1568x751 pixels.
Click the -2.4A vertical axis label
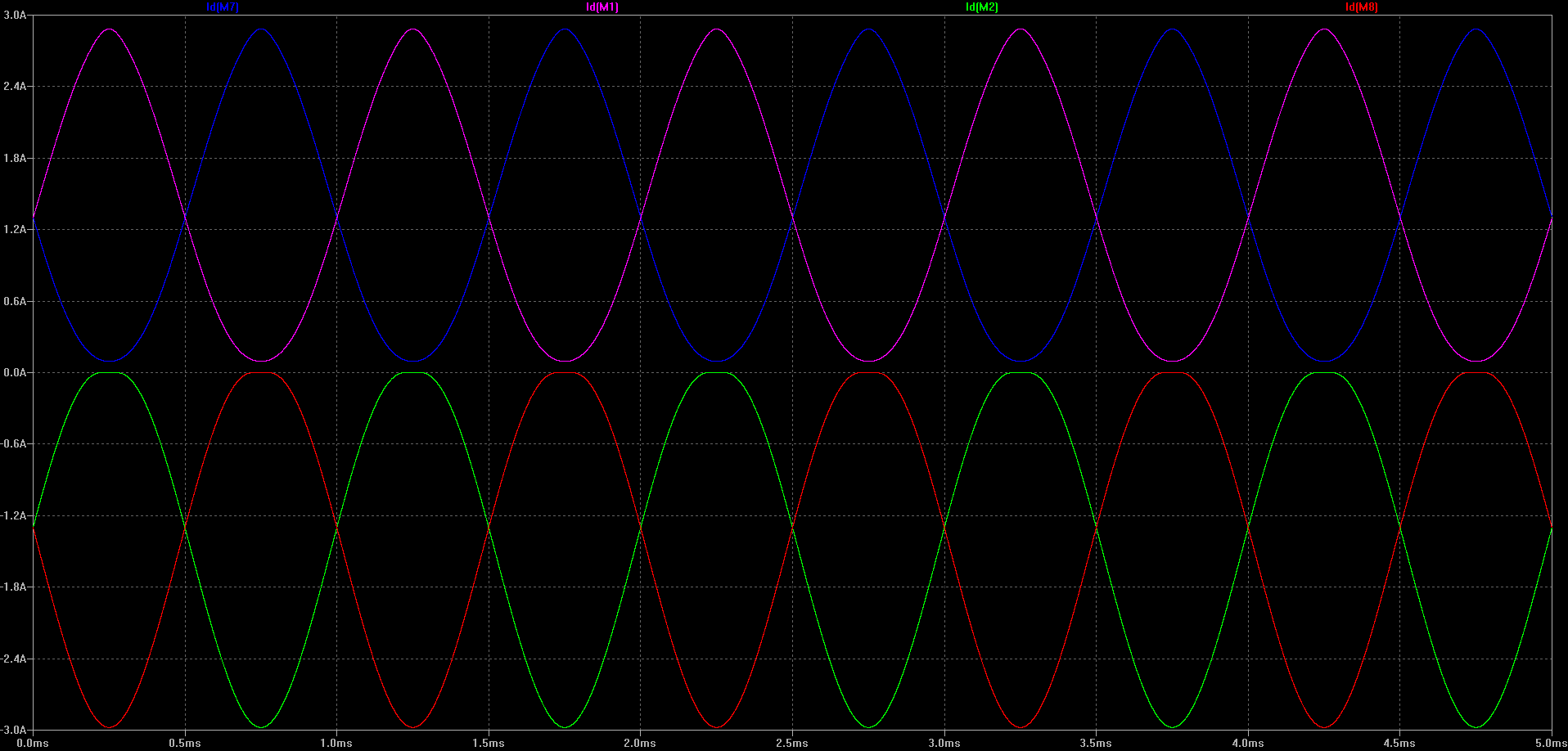pos(13,659)
